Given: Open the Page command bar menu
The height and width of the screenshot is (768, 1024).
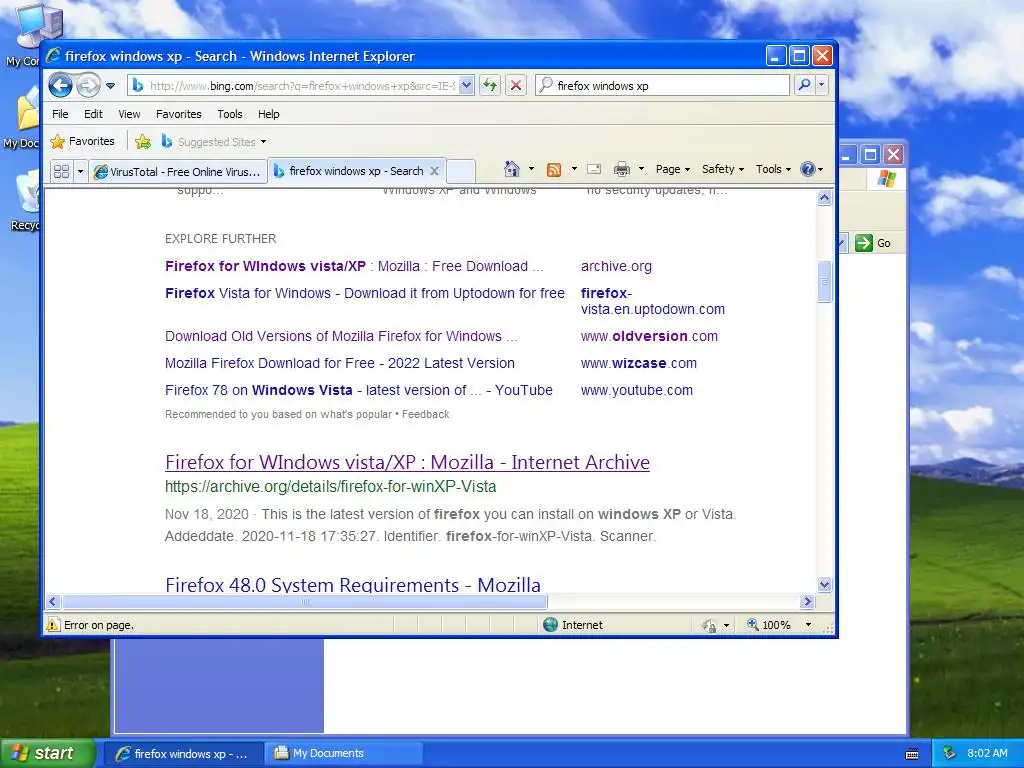Looking at the screenshot, I should (x=673, y=169).
